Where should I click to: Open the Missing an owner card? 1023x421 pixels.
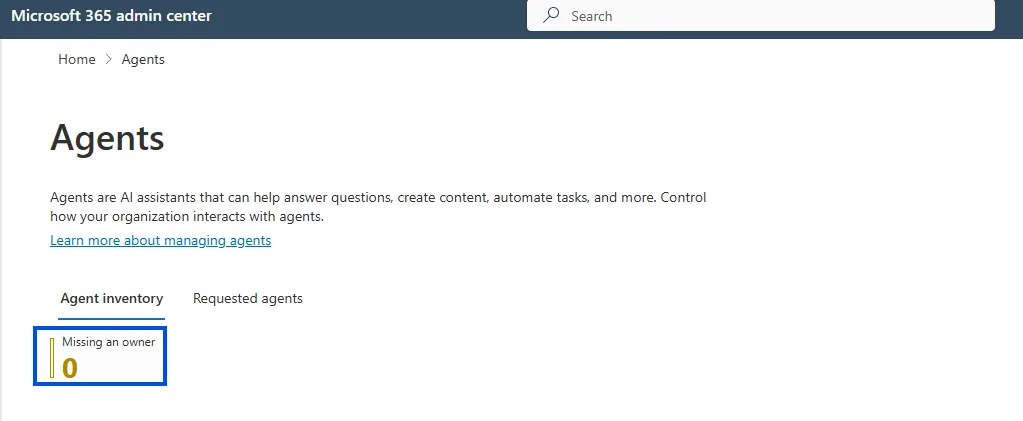pyautogui.click(x=100, y=356)
